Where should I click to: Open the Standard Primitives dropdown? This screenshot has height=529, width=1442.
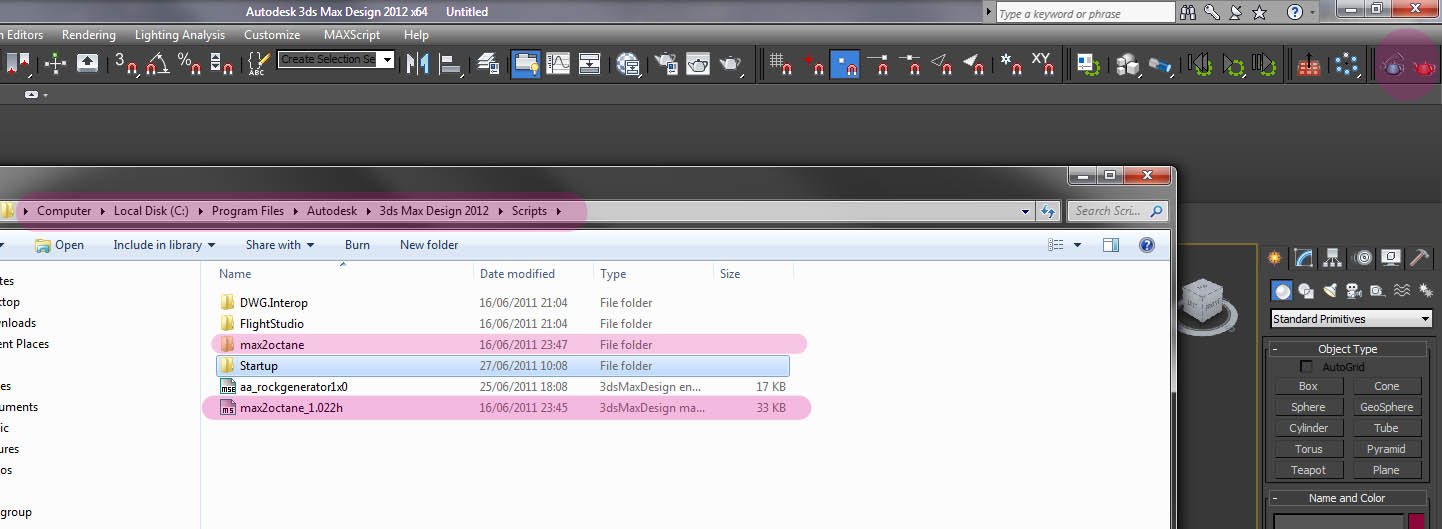1351,319
